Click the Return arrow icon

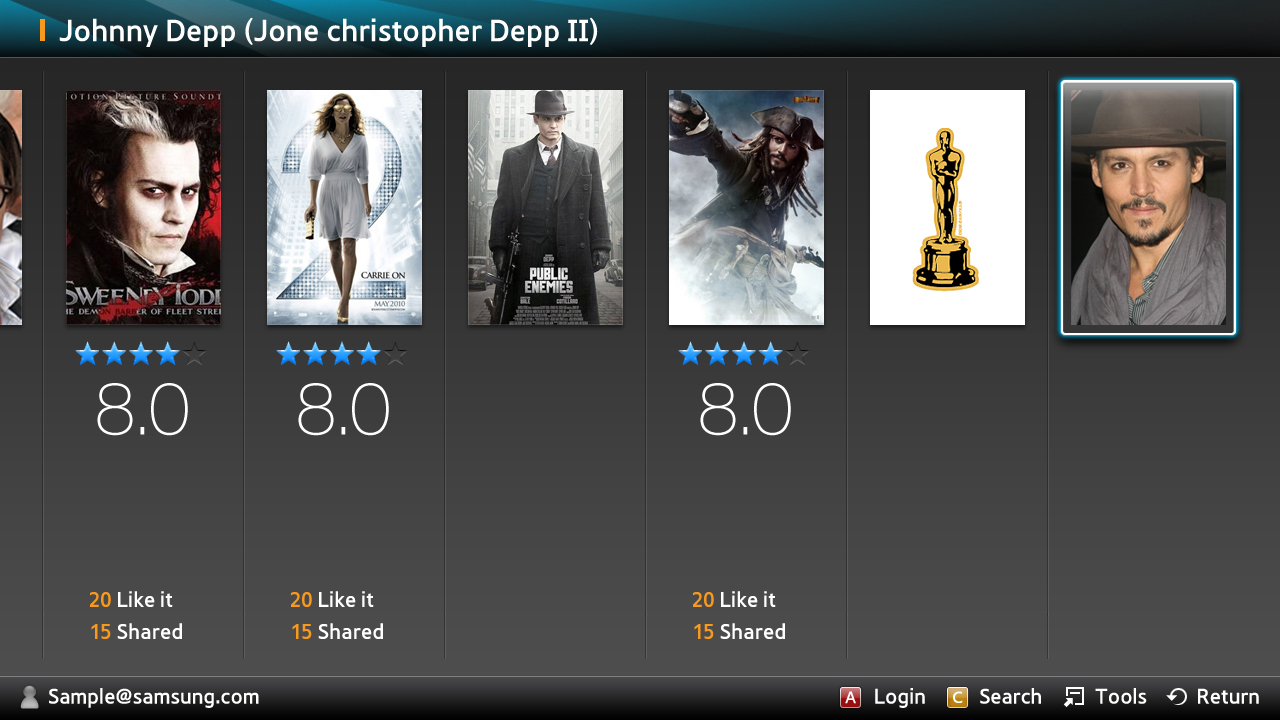(x=1177, y=697)
